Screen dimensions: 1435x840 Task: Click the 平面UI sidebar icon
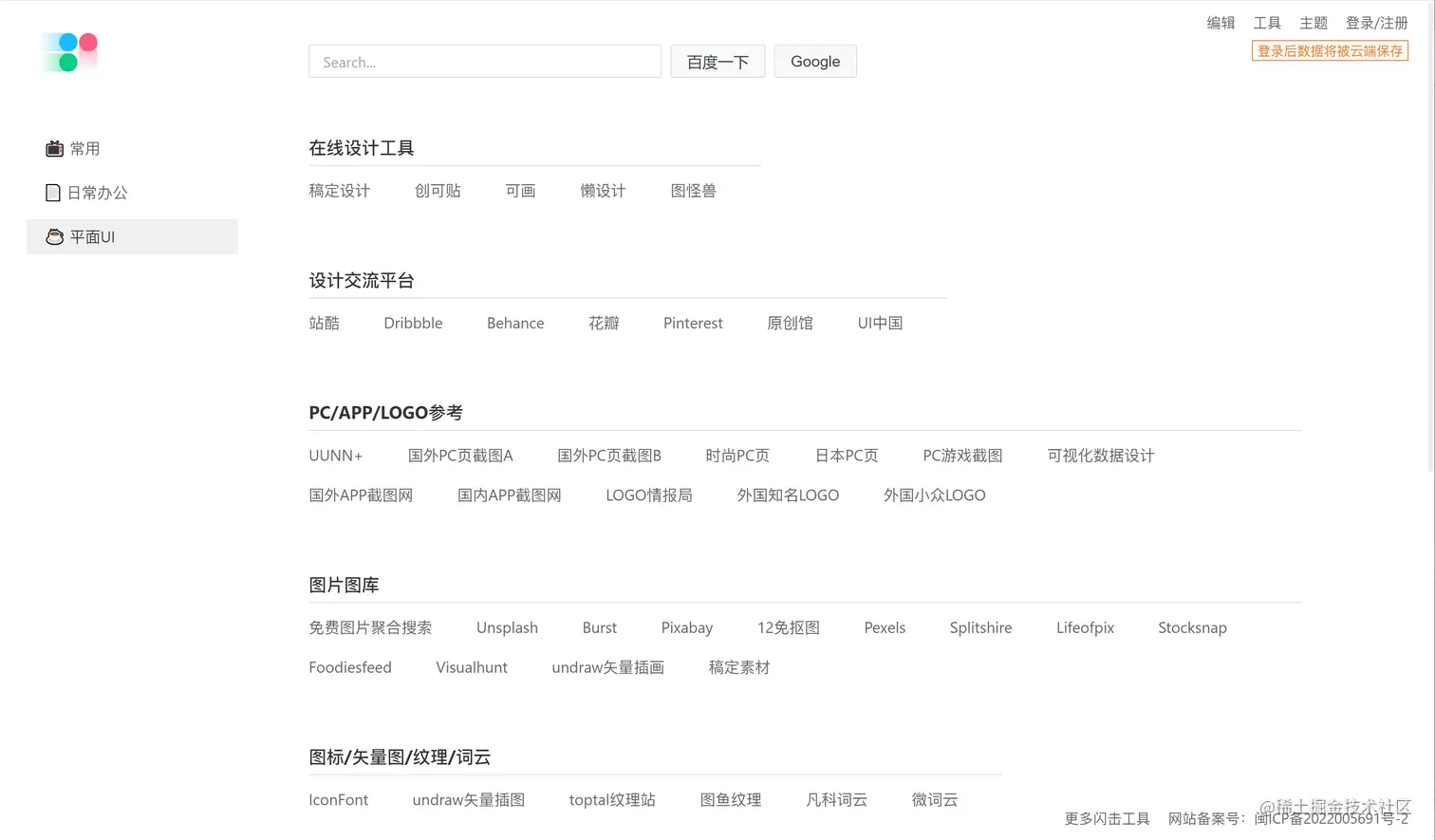(x=54, y=237)
